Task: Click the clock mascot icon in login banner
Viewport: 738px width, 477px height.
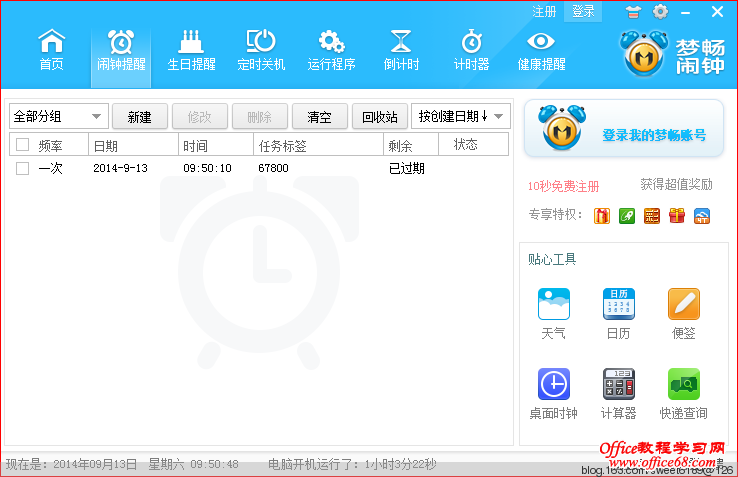Action: point(562,128)
